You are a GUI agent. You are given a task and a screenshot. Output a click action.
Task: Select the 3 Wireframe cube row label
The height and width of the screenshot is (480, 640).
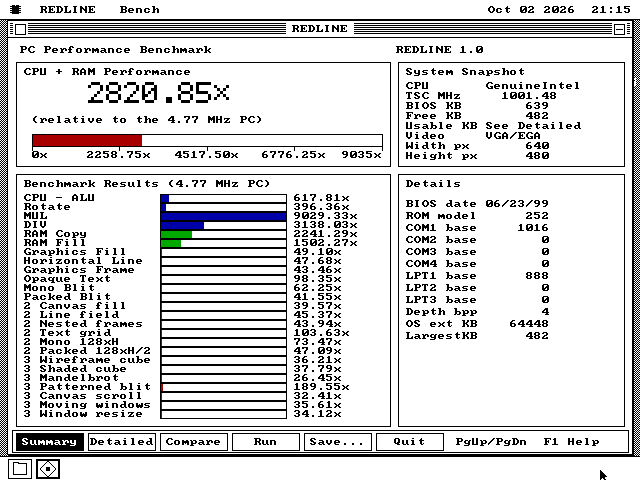coord(87,360)
